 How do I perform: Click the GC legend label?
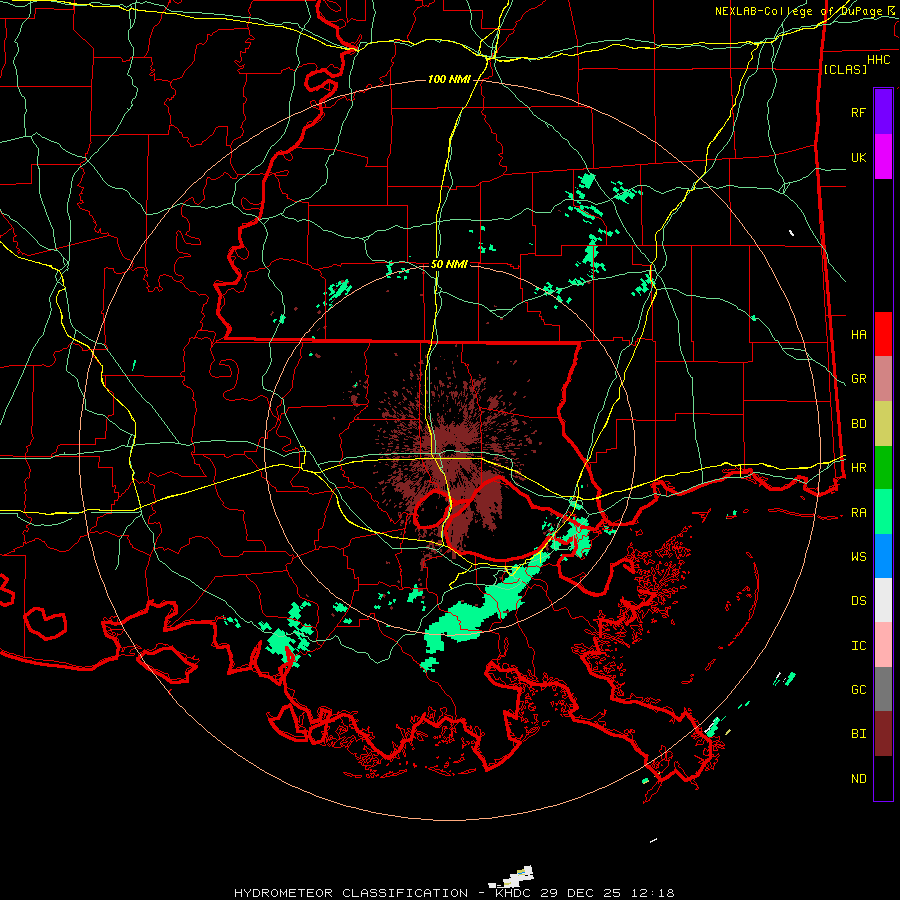859,690
